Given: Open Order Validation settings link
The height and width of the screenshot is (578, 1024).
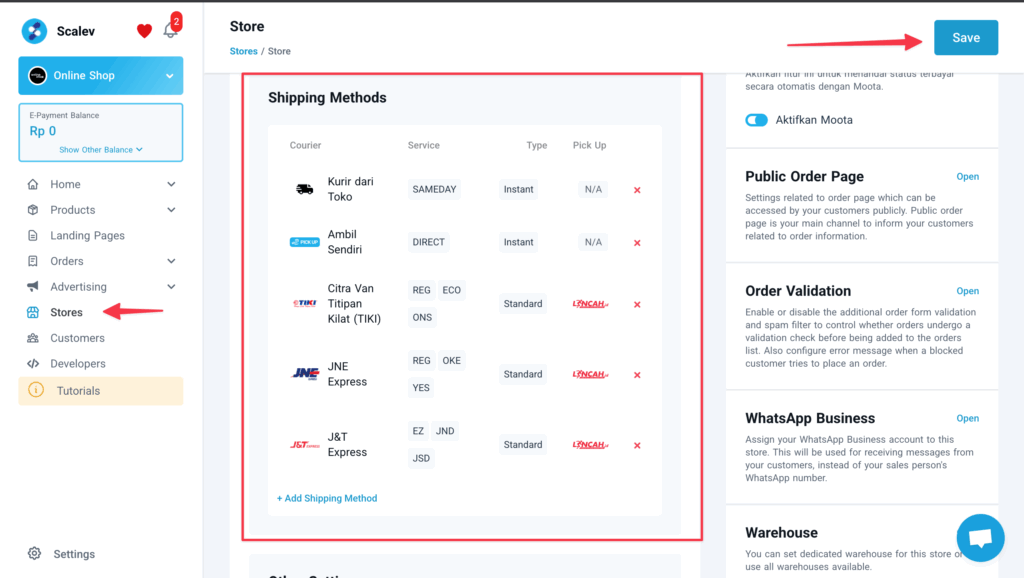Looking at the screenshot, I should [967, 291].
